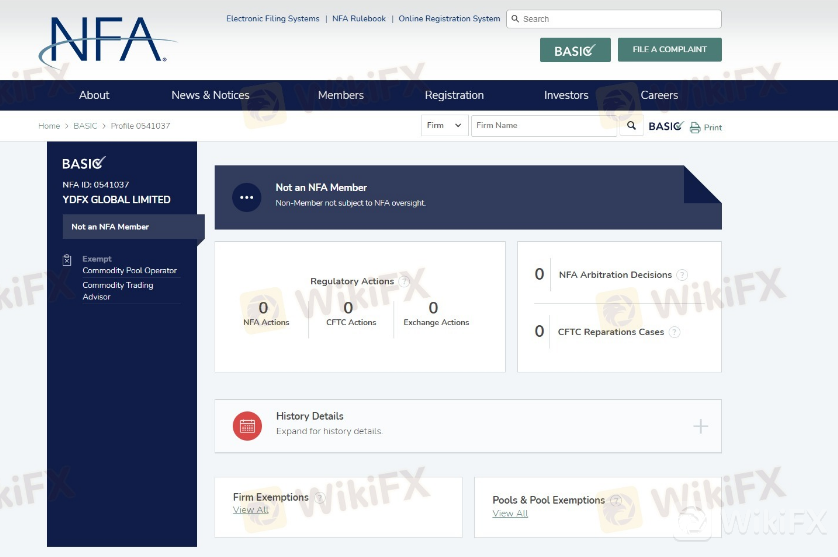The height and width of the screenshot is (557, 838).
Task: Click help icon next to Firm Exemptions
Action: point(320,498)
